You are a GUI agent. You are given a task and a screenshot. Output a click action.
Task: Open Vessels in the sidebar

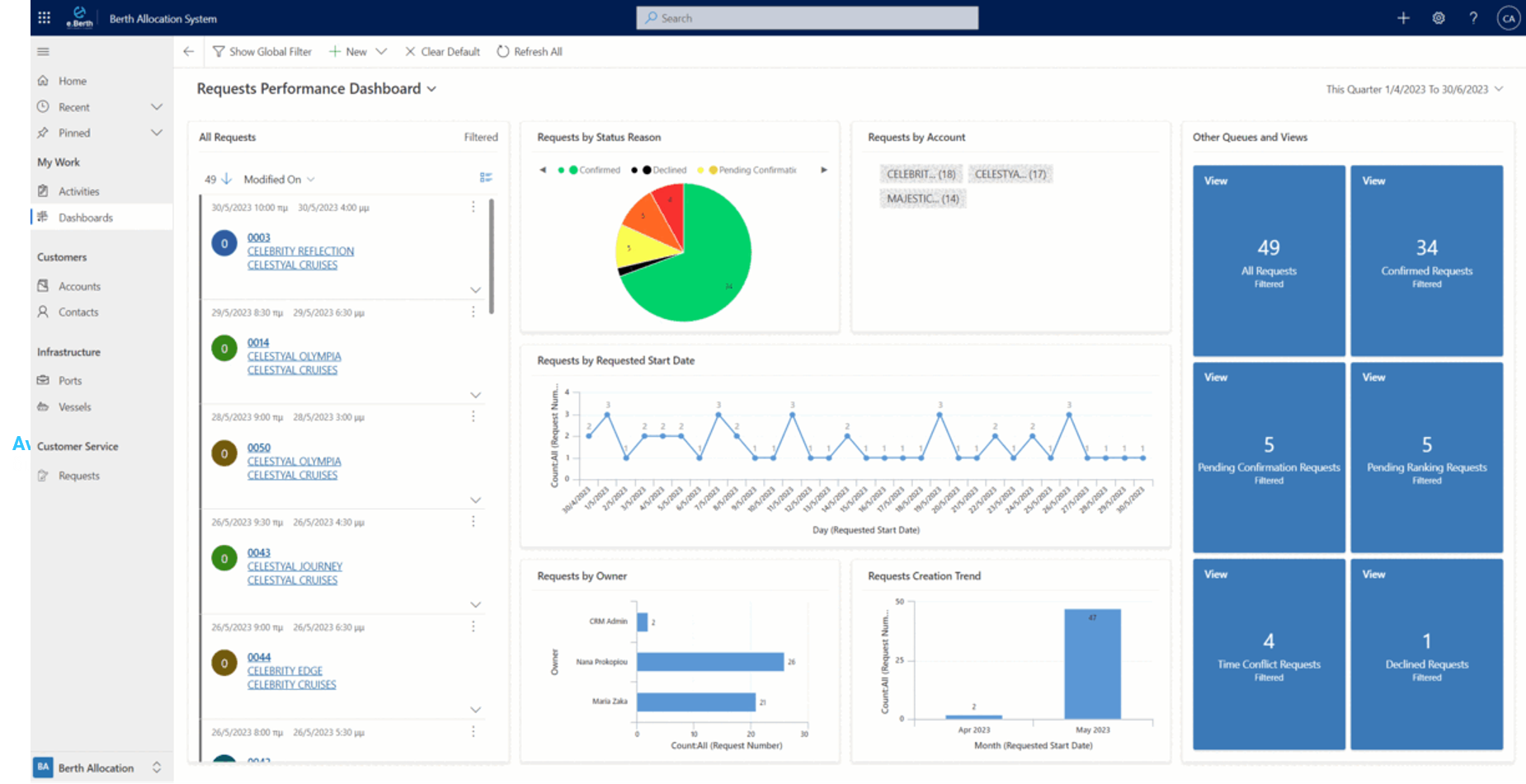(x=74, y=407)
